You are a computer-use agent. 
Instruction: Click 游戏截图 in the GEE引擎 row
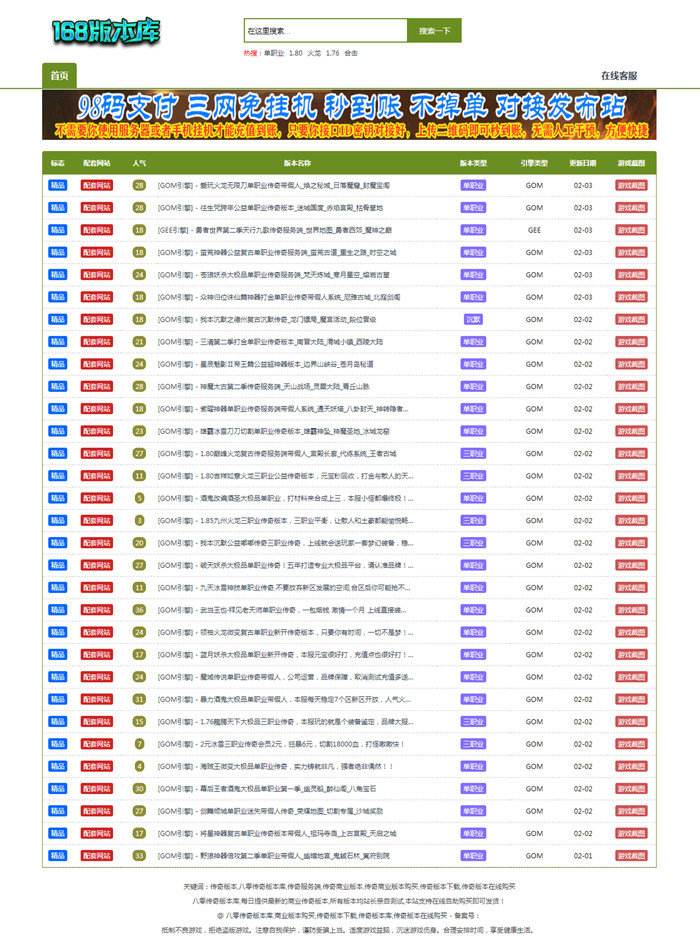[x=631, y=230]
